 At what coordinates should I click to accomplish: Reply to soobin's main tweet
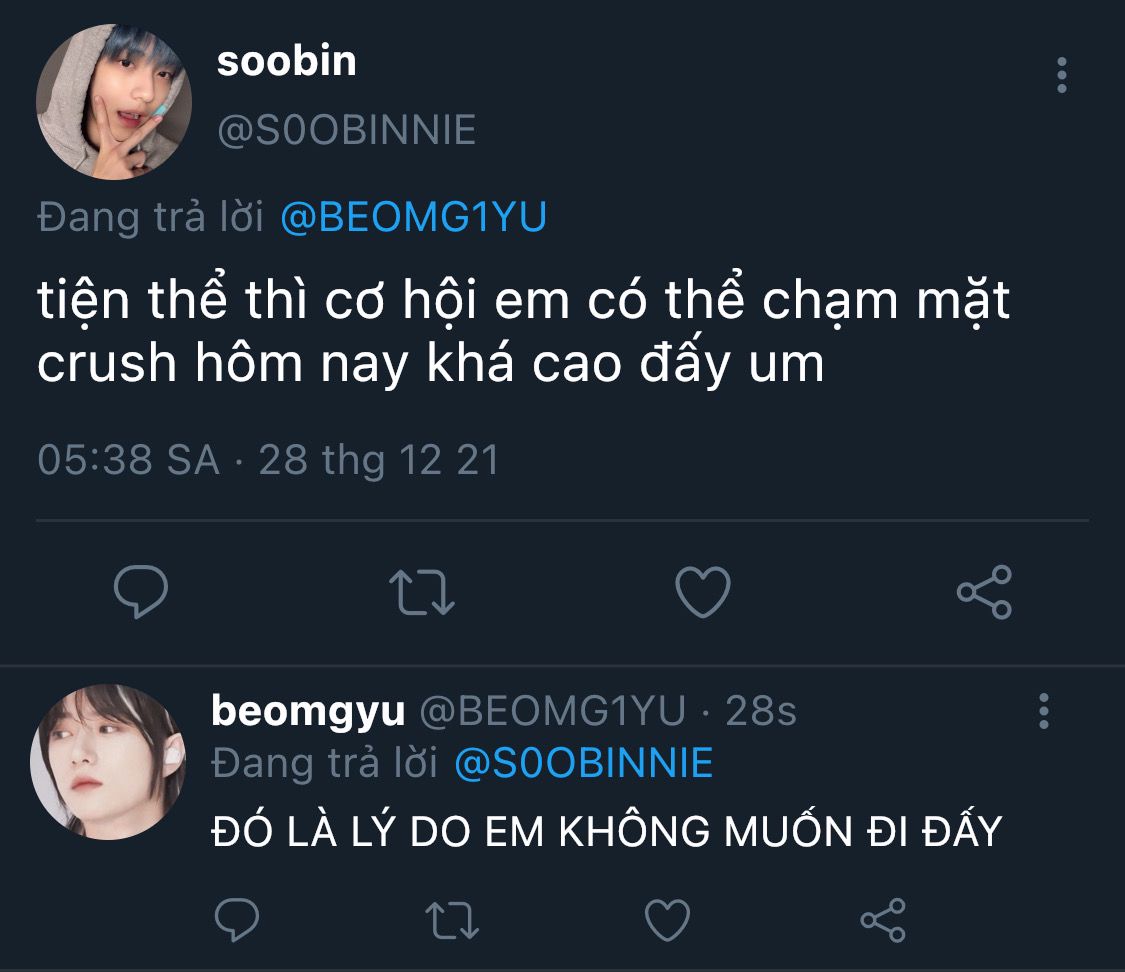pyautogui.click(x=141, y=592)
